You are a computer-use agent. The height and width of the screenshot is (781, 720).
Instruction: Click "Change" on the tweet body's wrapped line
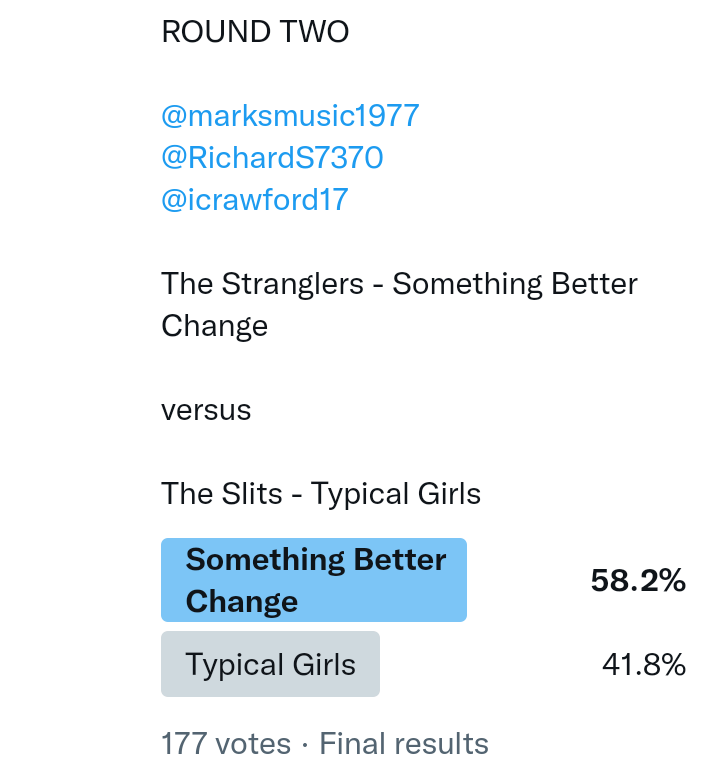tap(214, 326)
